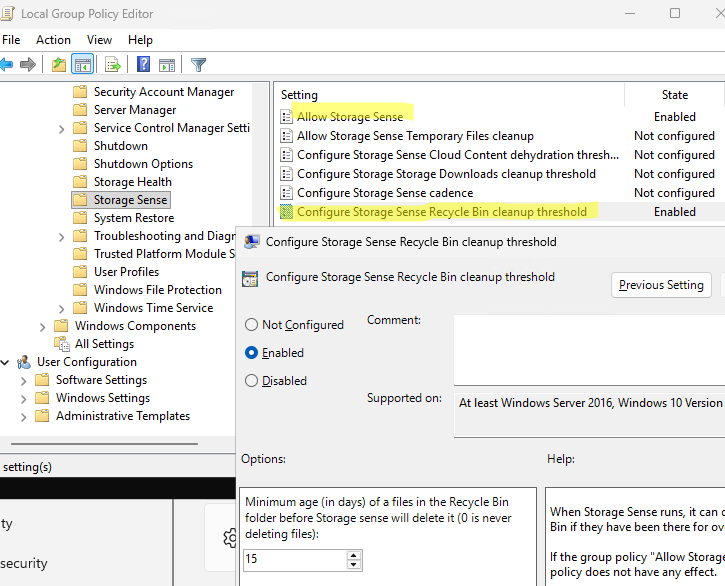Click the Previous Setting button

pyautogui.click(x=661, y=285)
